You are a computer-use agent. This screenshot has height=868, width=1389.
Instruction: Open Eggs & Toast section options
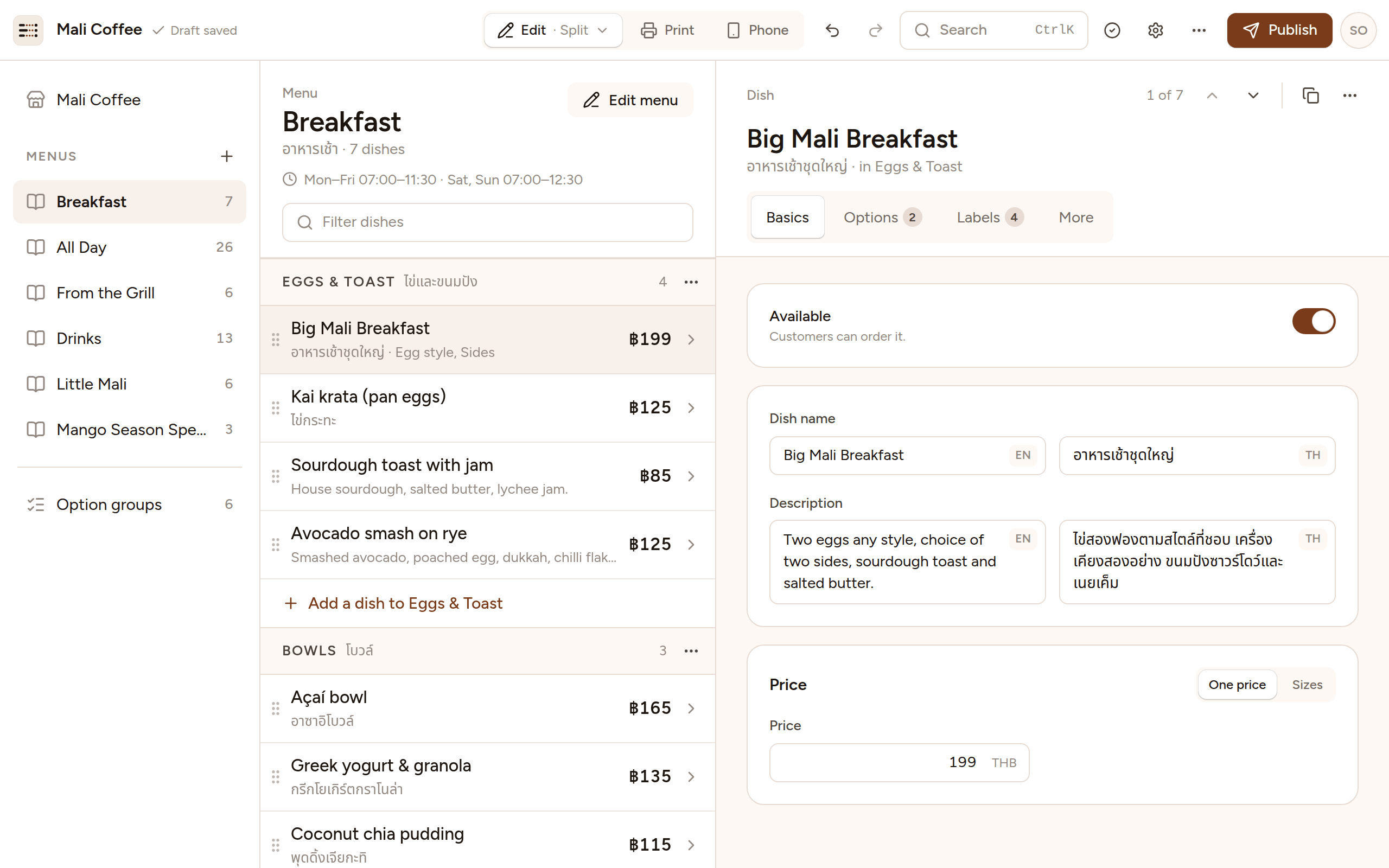(x=691, y=282)
